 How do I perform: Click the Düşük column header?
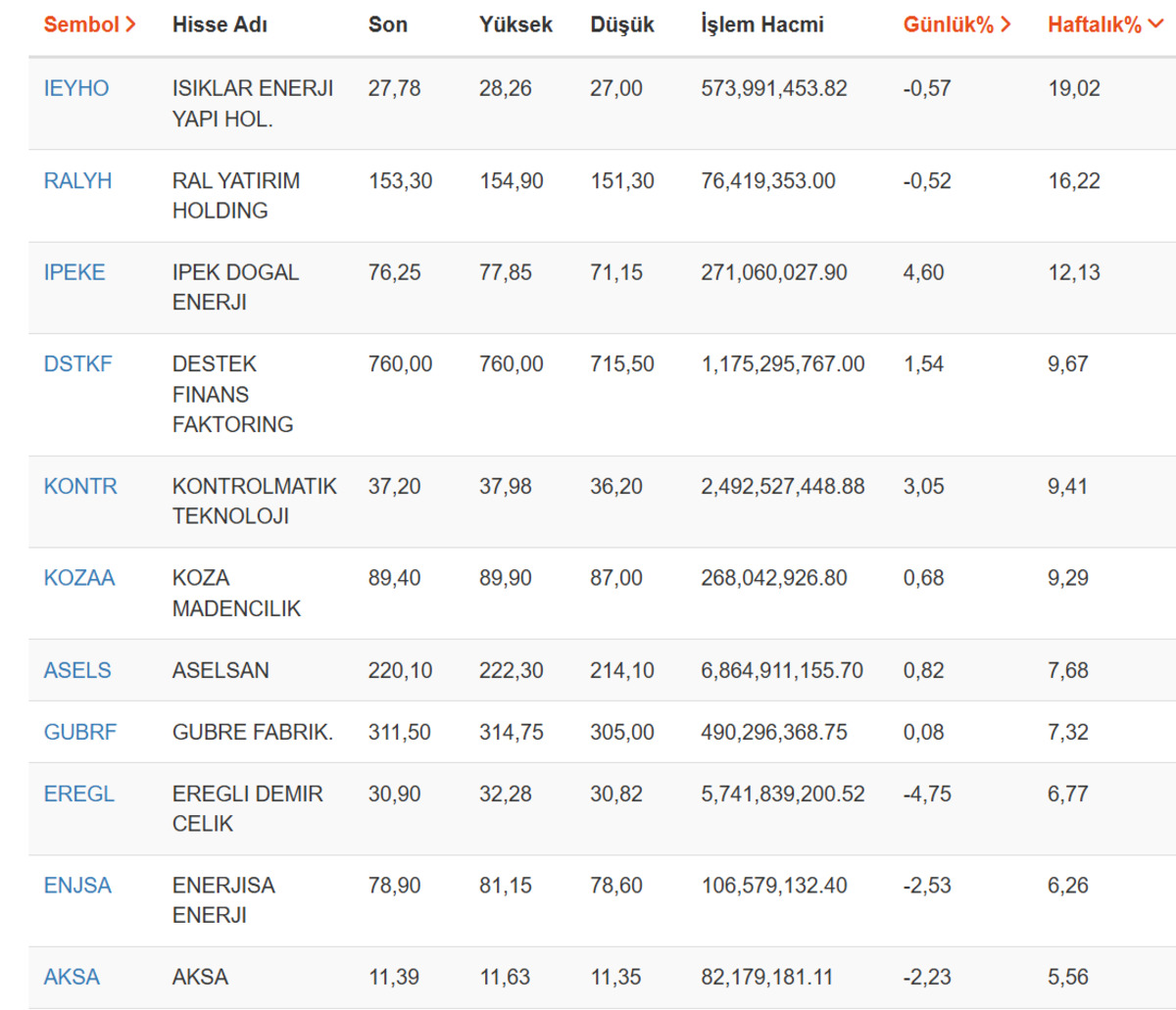tap(622, 25)
